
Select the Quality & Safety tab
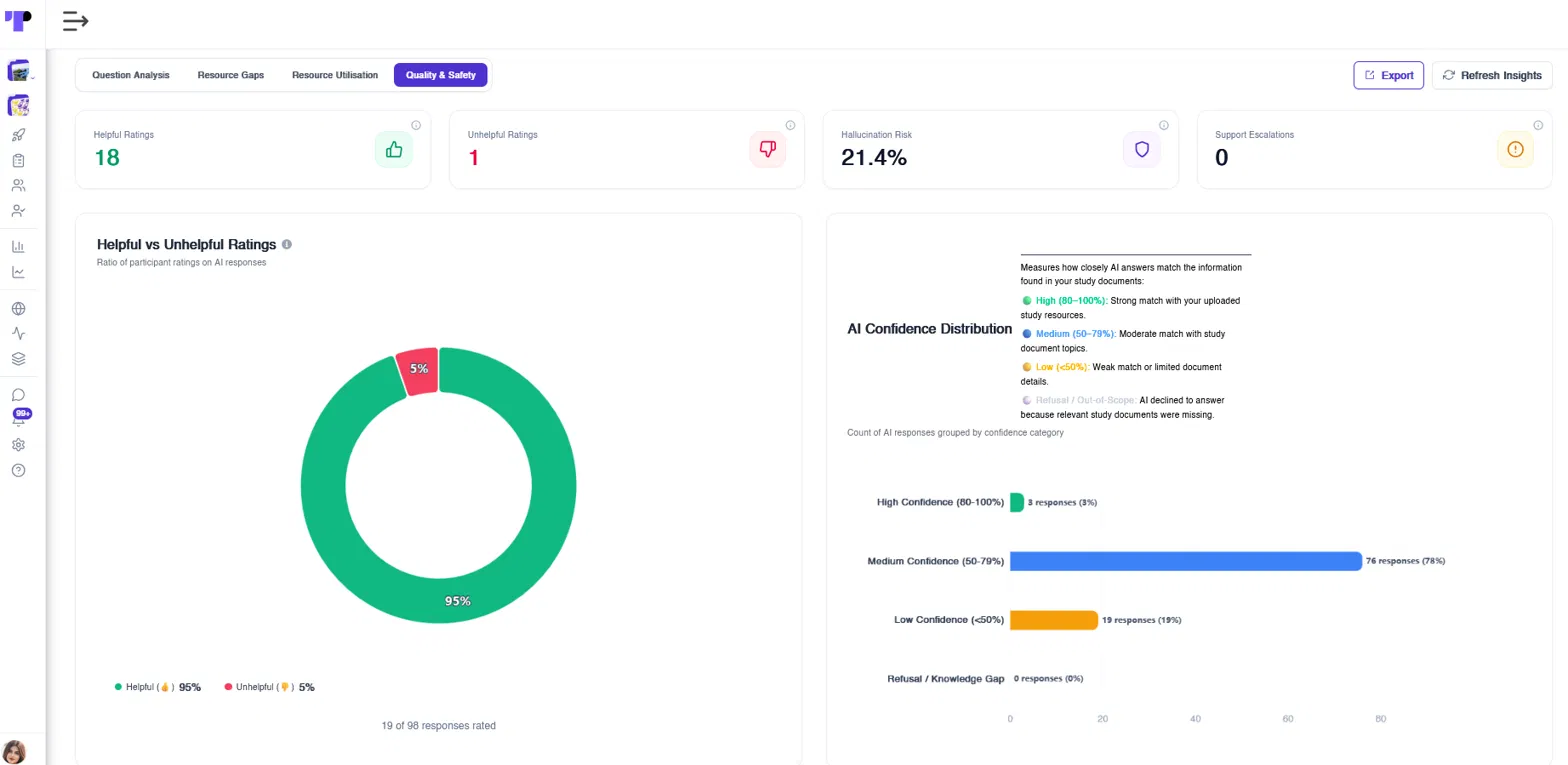pos(441,75)
